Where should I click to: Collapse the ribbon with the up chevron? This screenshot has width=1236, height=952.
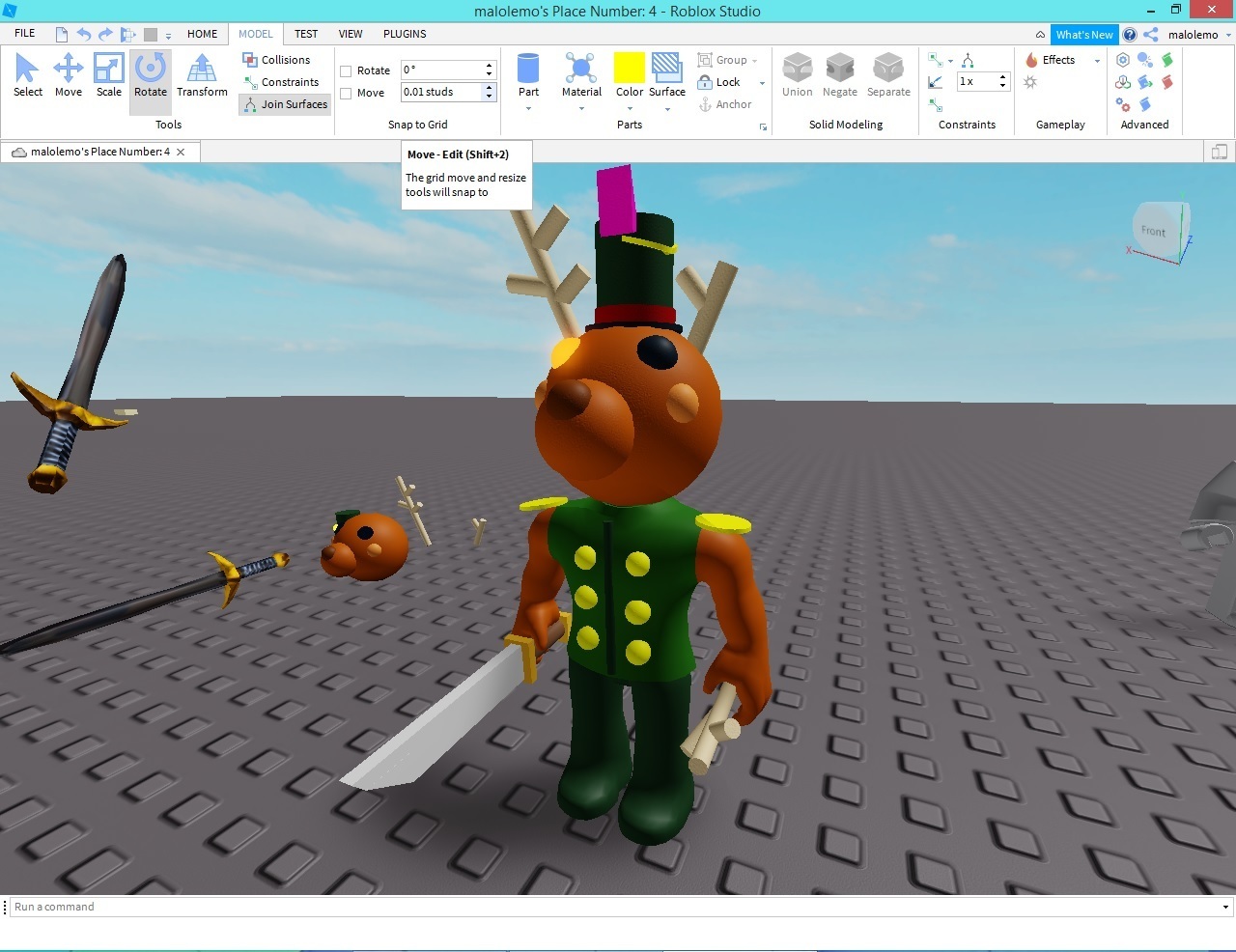click(x=1040, y=35)
